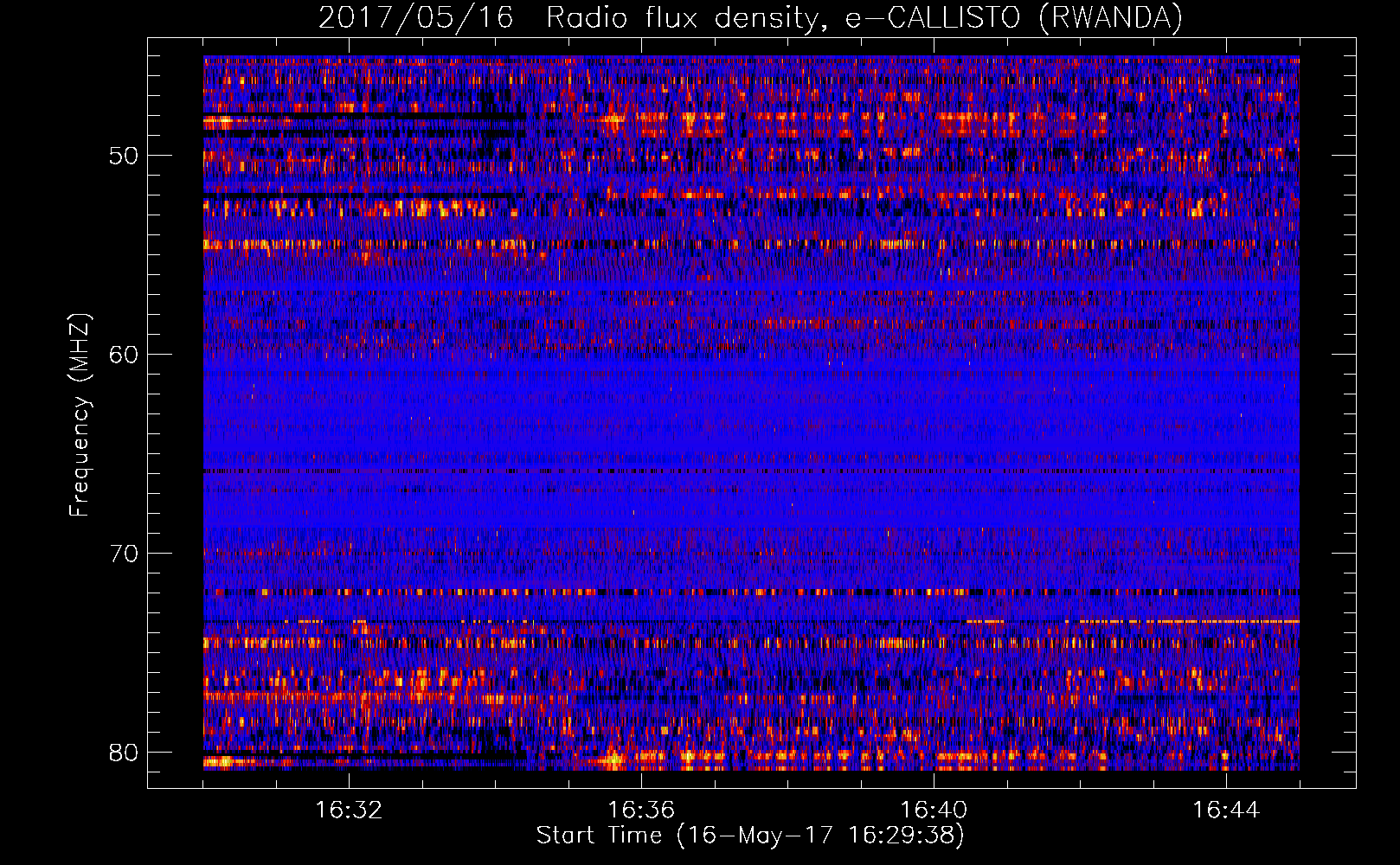Click the '16:36' time tick label
This screenshot has width=1400, height=865.
(x=641, y=810)
